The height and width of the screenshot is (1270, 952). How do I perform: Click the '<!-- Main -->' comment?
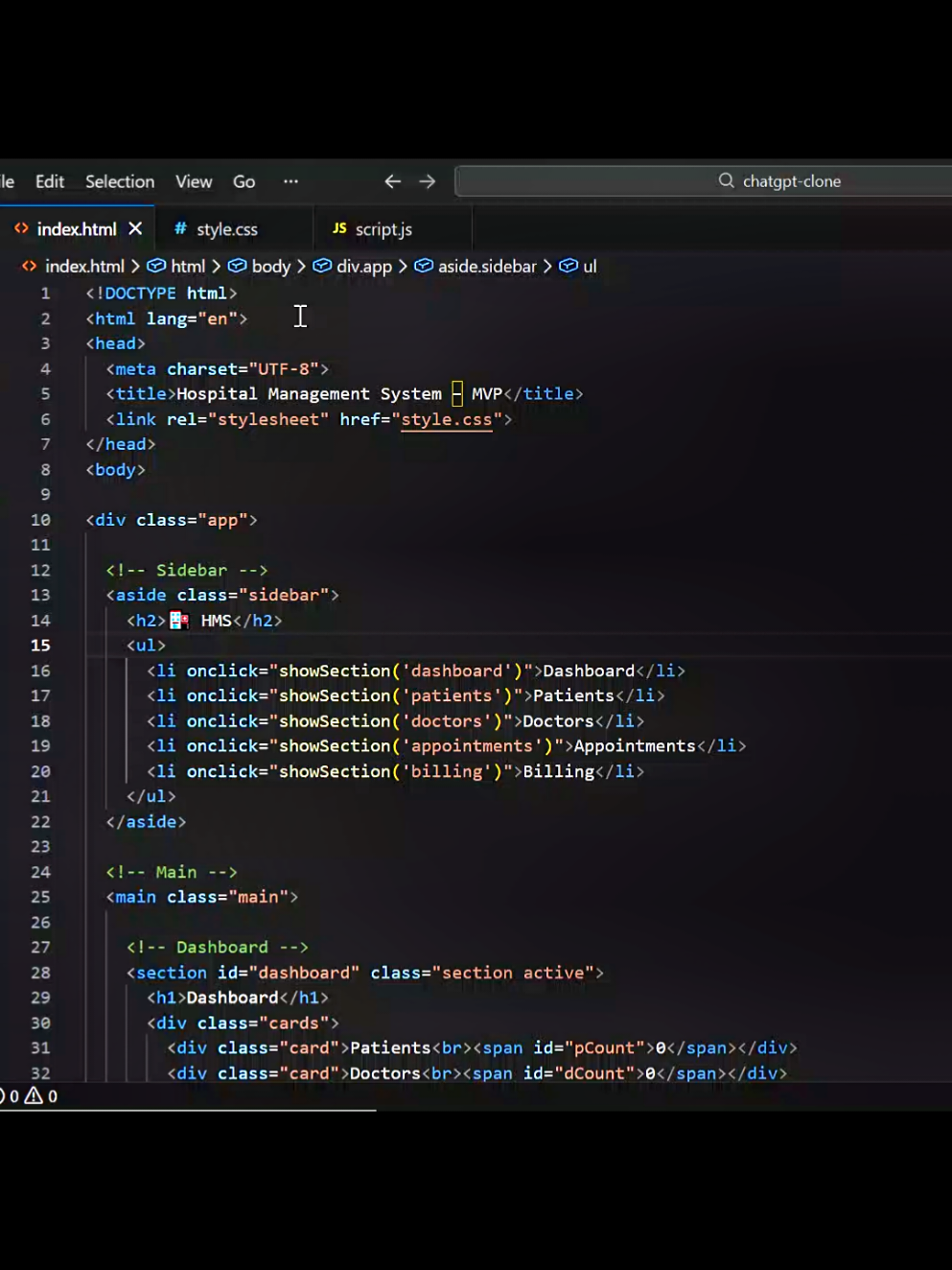[x=172, y=872]
